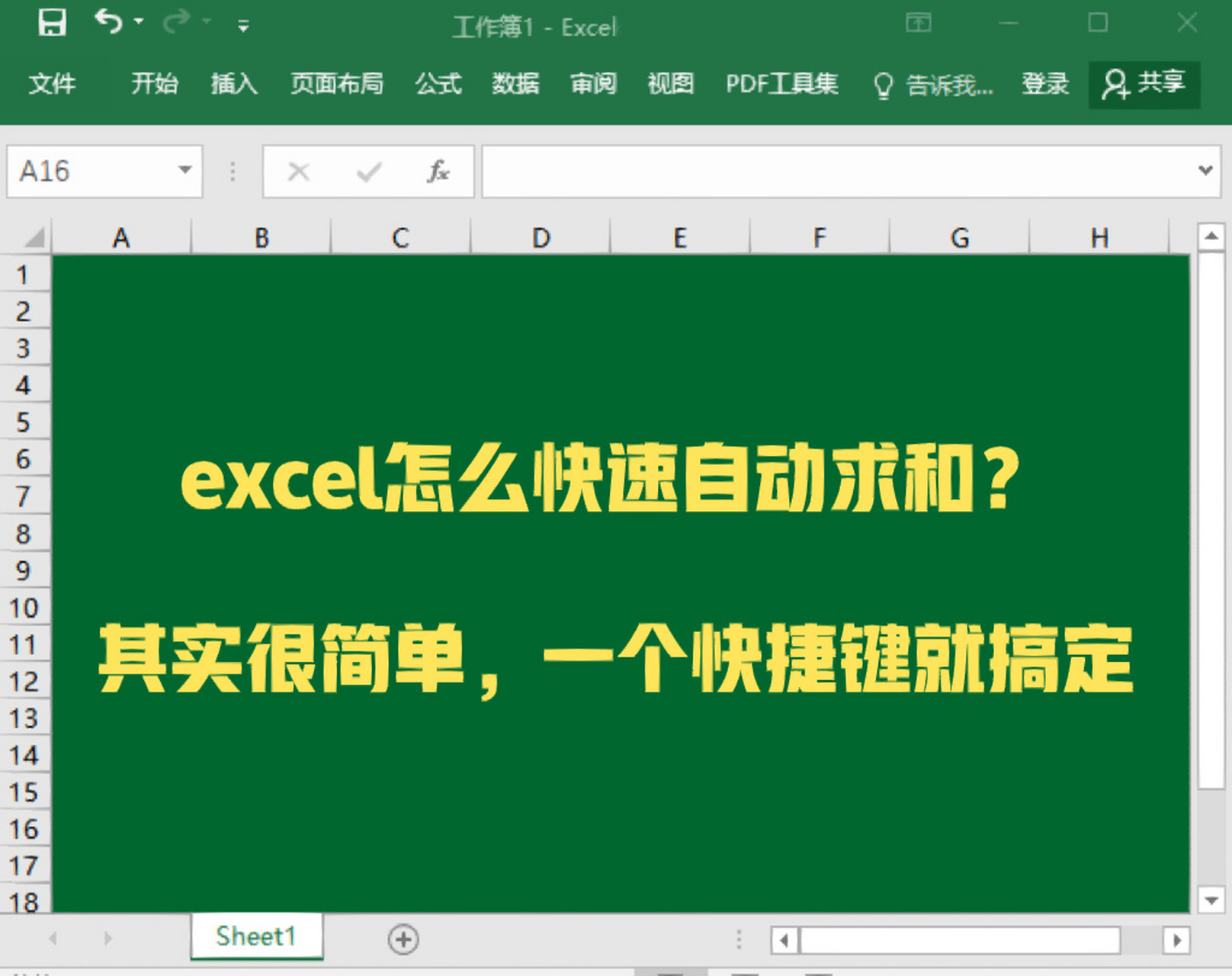Select column B header
Viewport: 1232px width, 976px height.
(261, 238)
